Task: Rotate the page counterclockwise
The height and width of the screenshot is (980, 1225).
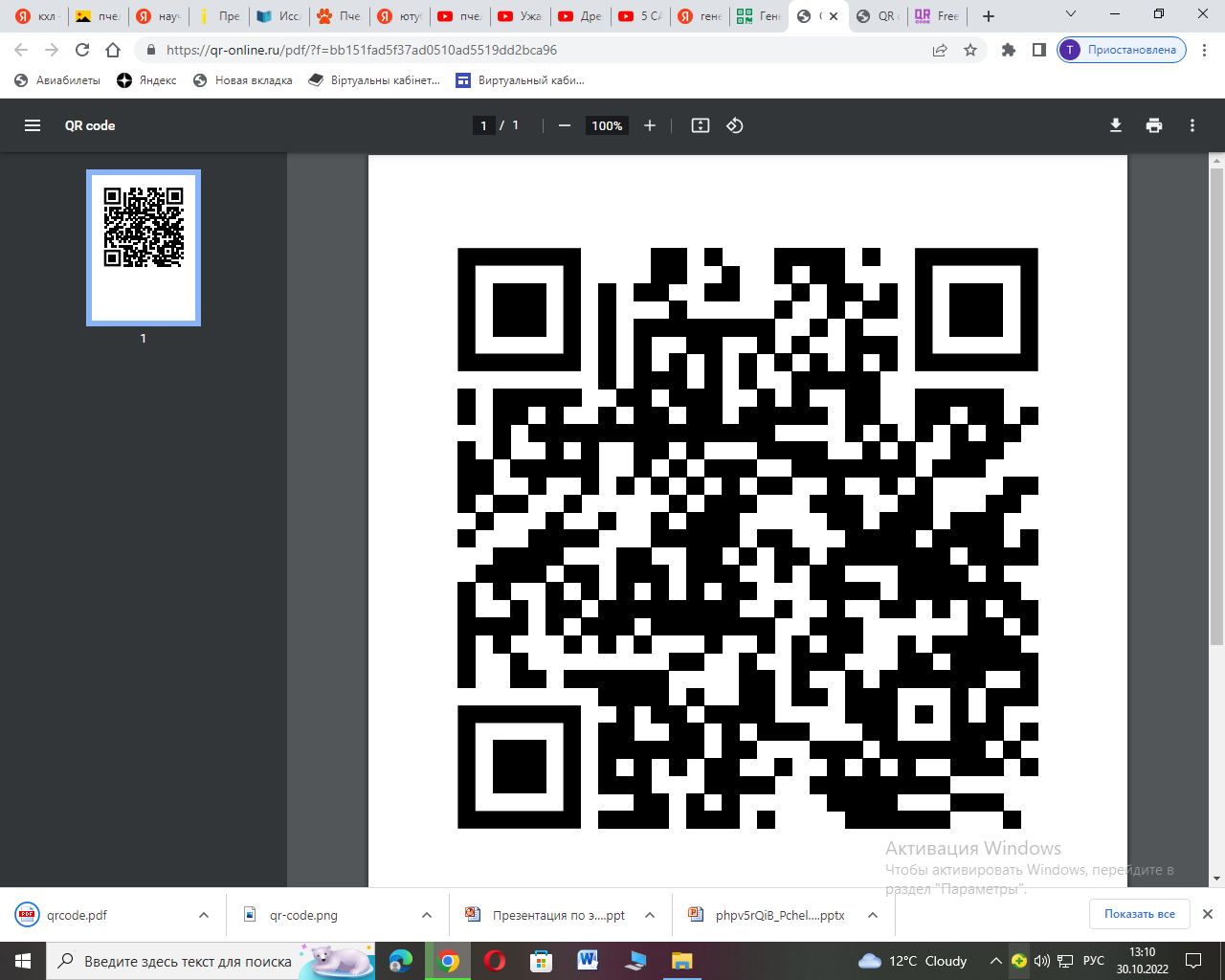Action: coord(735,125)
